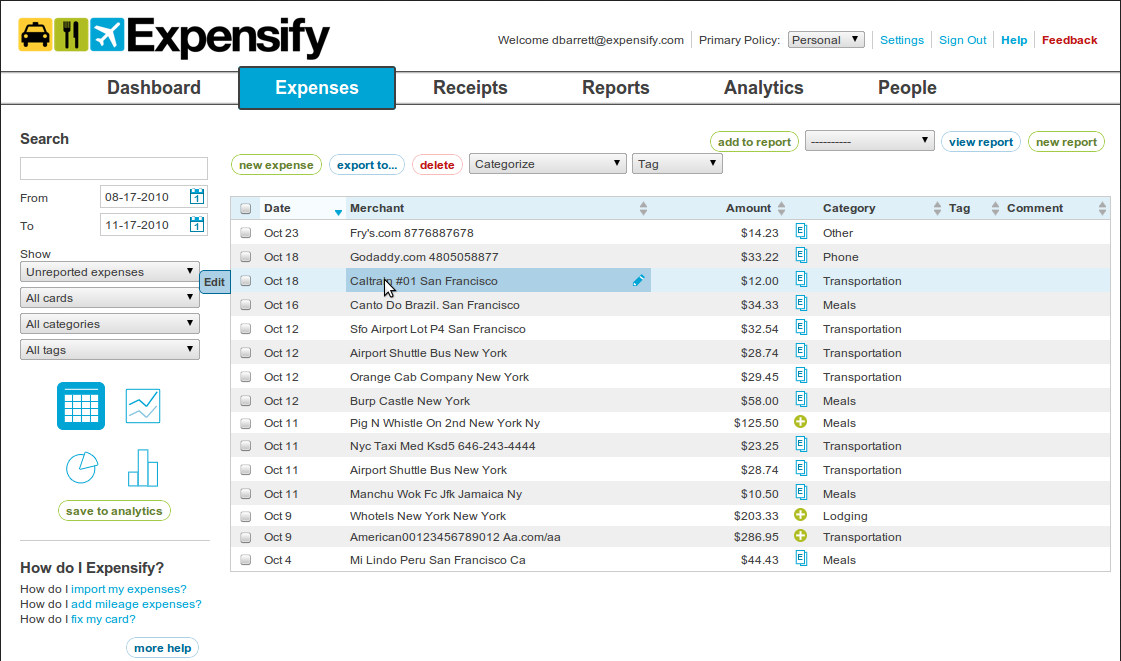Viewport: 1121px width, 661px height.
Task: Open the From date calendar picker
Action: (x=195, y=197)
